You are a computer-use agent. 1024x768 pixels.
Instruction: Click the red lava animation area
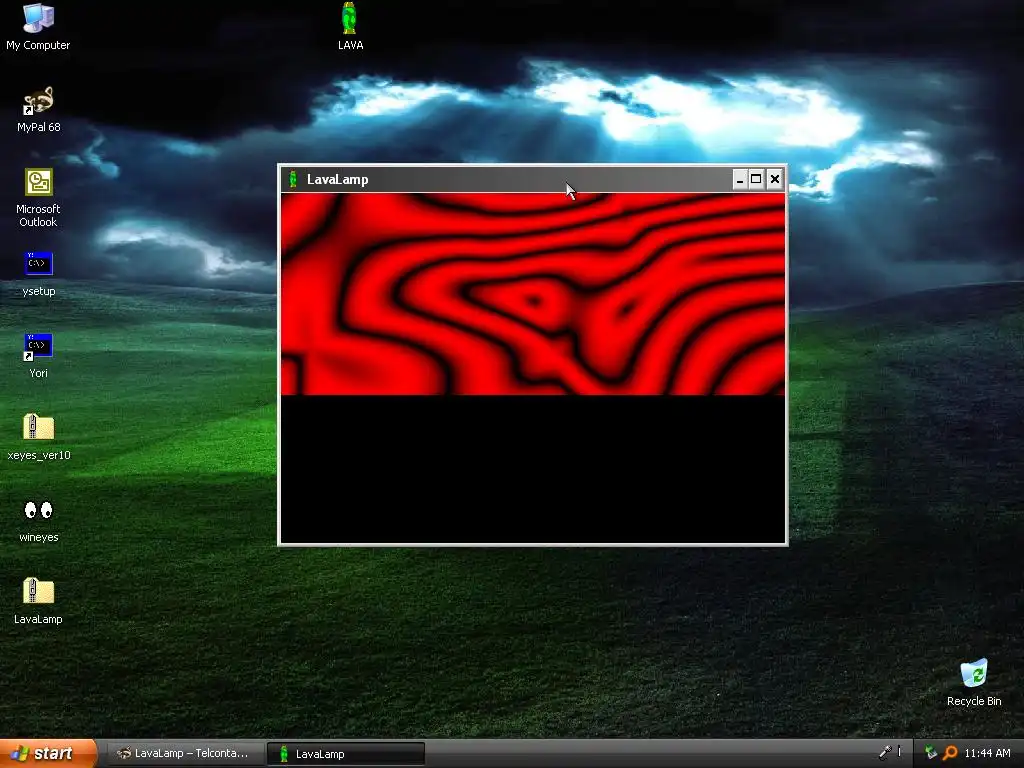point(533,294)
